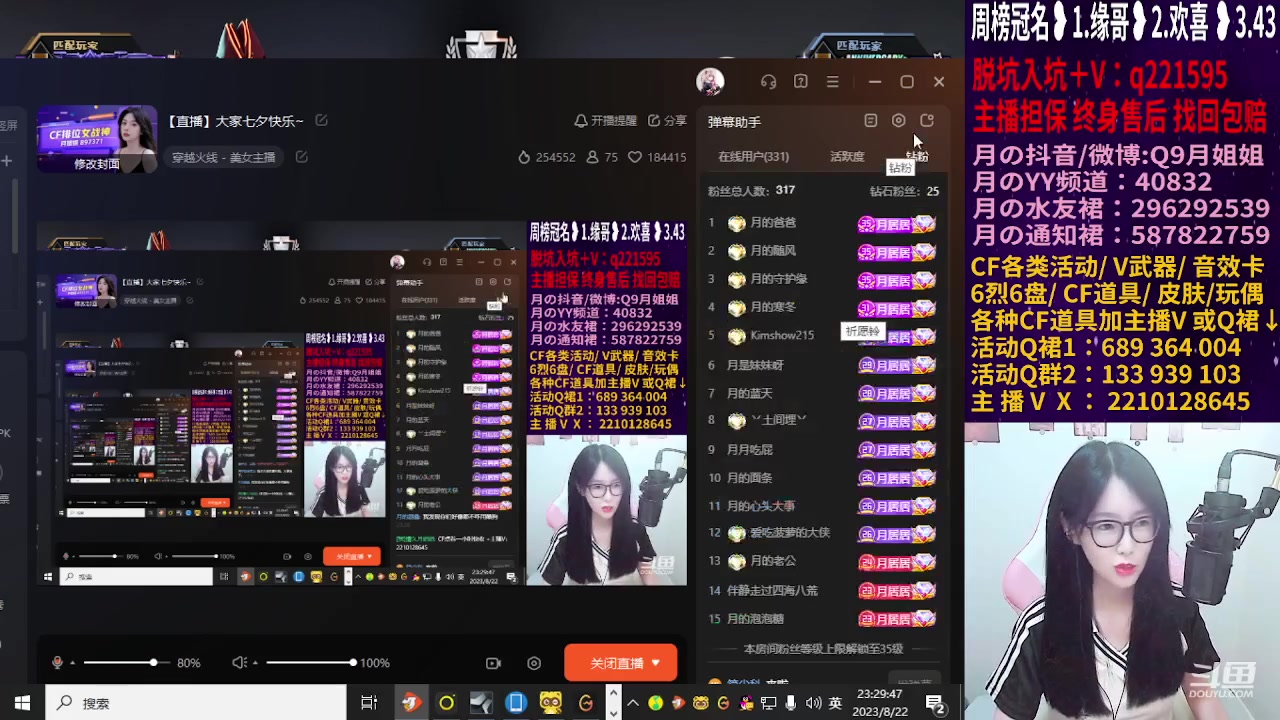
Task: Open the danmaku list note icon
Action: point(870,120)
